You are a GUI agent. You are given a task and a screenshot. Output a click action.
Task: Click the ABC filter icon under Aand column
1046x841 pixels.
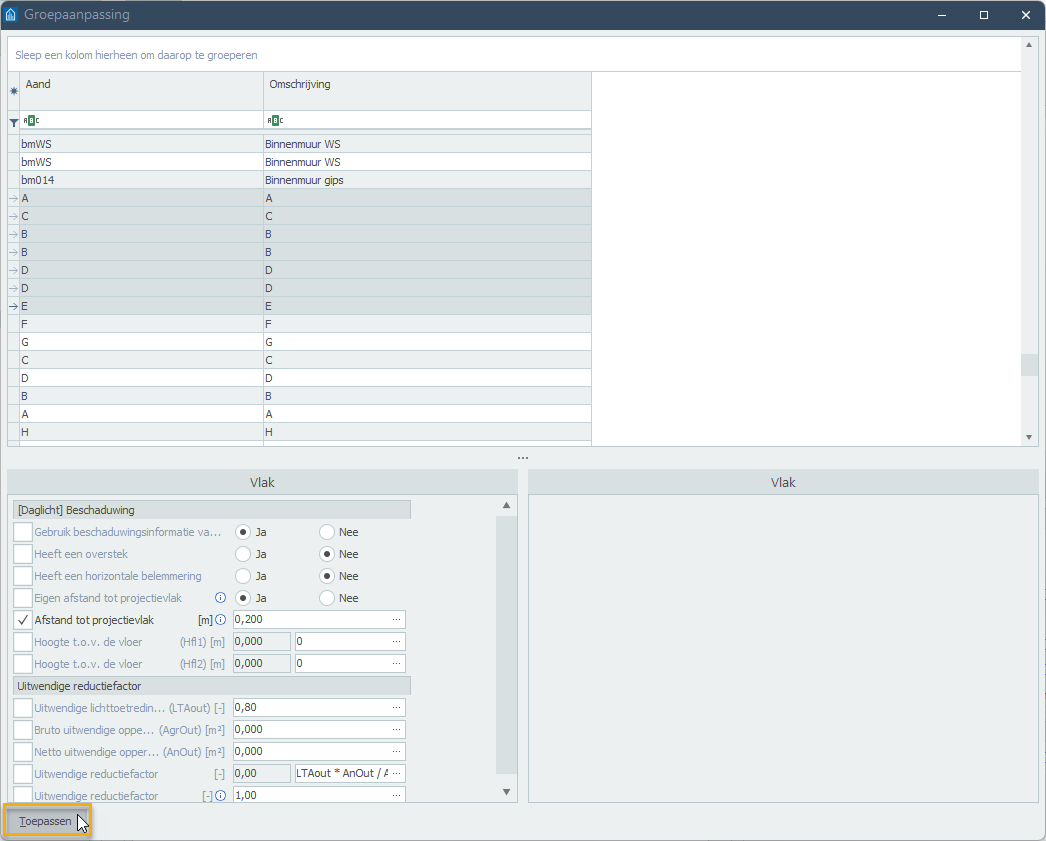coord(32,121)
